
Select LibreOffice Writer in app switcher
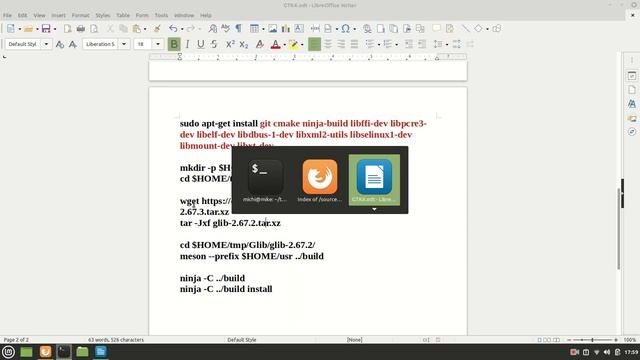pyautogui.click(x=374, y=180)
